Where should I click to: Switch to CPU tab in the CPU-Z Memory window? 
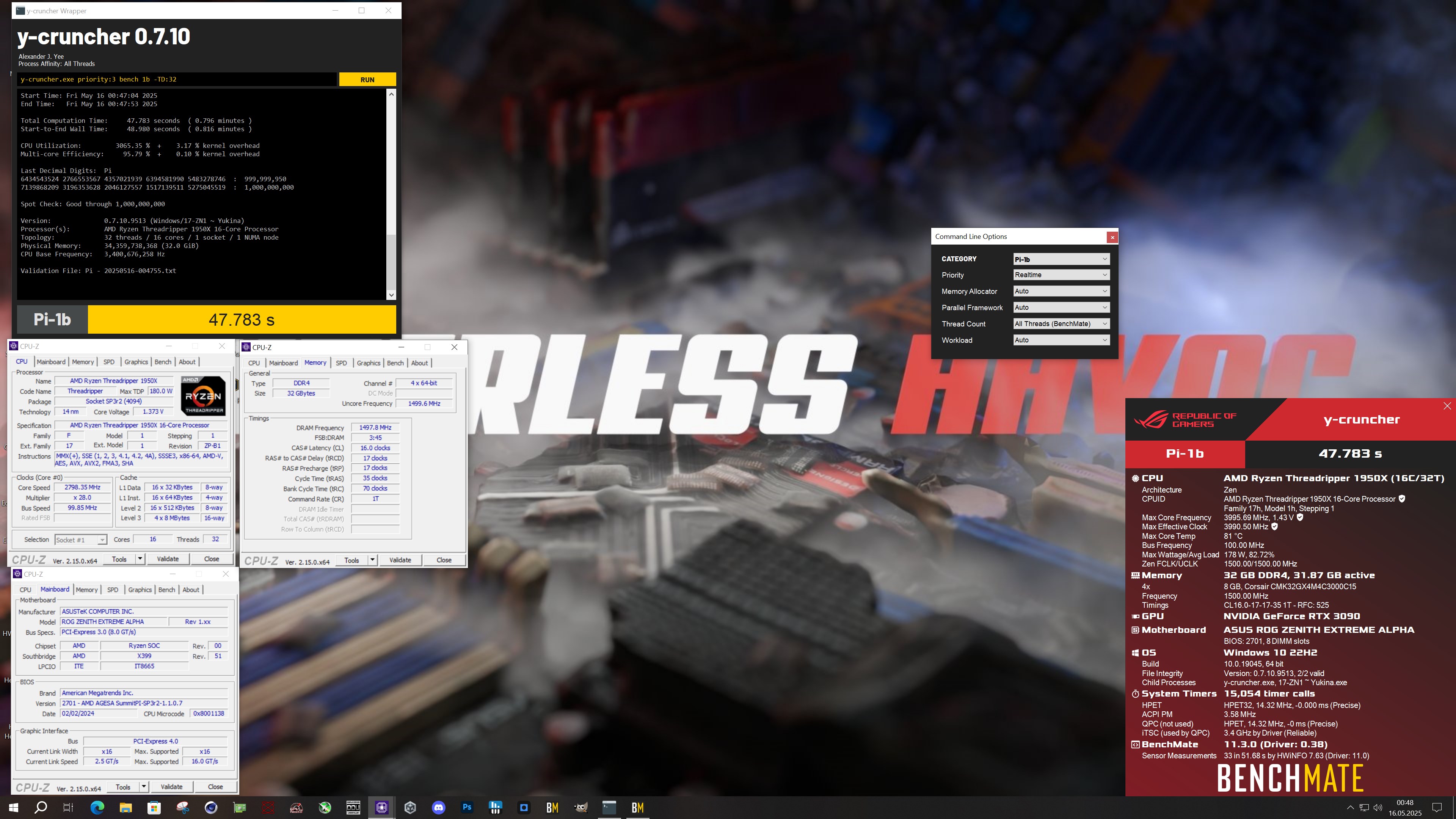pyautogui.click(x=254, y=364)
